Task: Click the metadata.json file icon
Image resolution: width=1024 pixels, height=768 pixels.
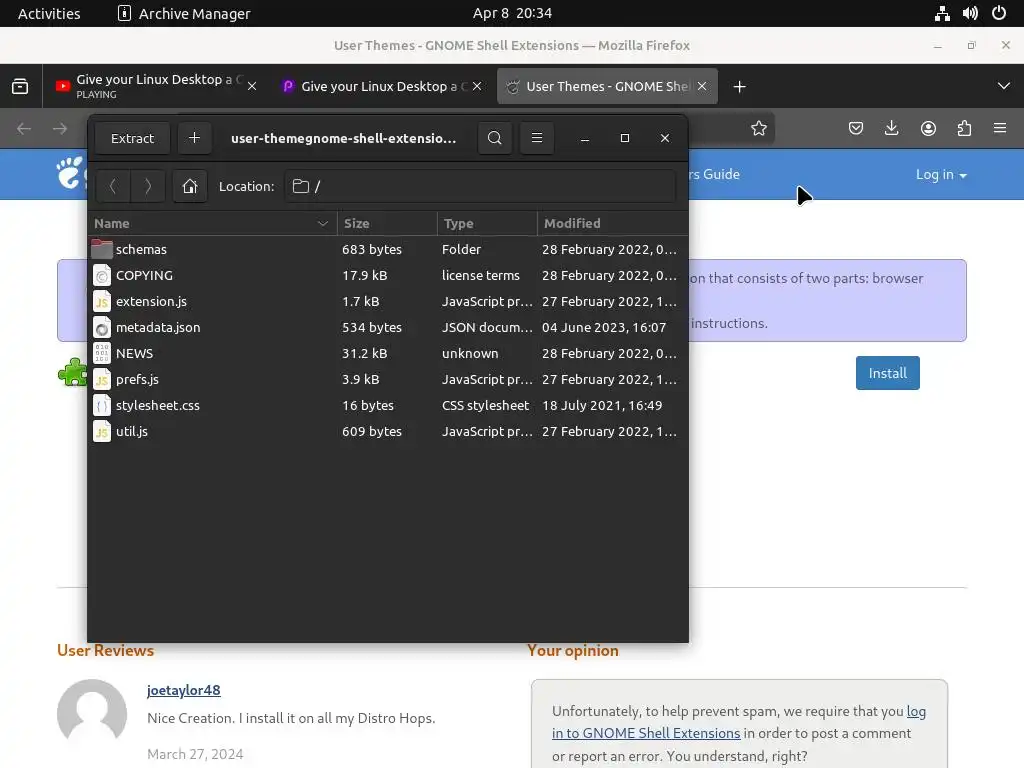Action: (x=102, y=327)
